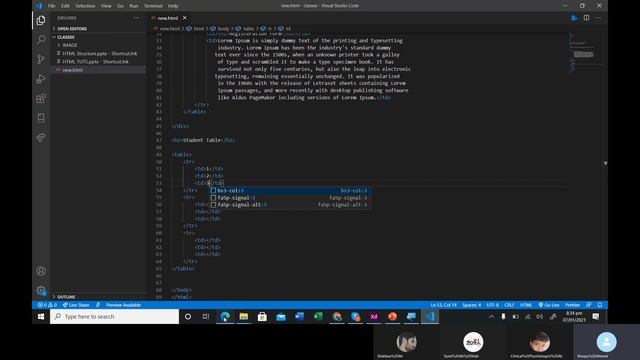
Task: Open Microsoft Store from the taskbar
Action: click(262, 316)
